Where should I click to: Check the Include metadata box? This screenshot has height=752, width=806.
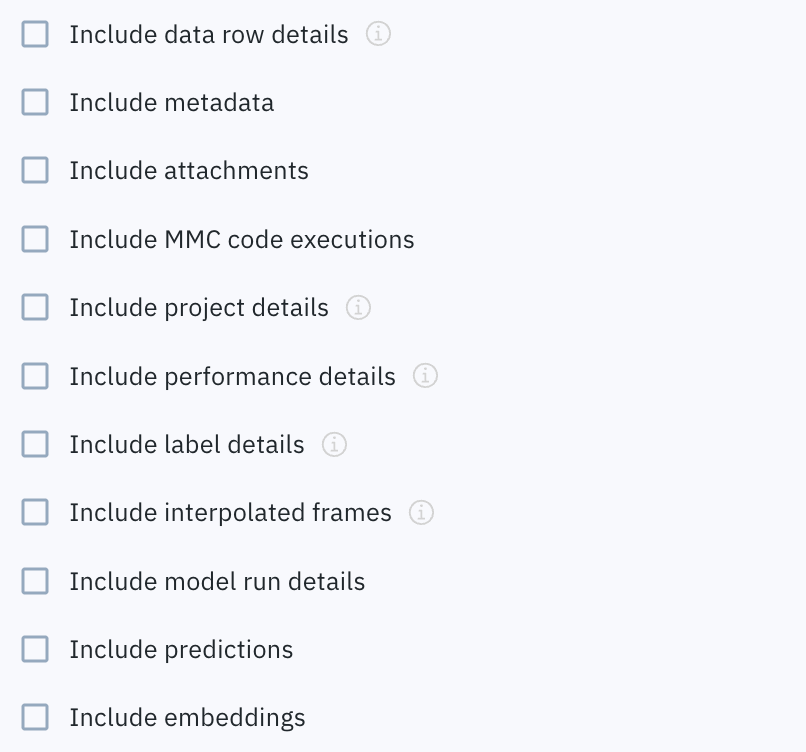pyautogui.click(x=35, y=102)
